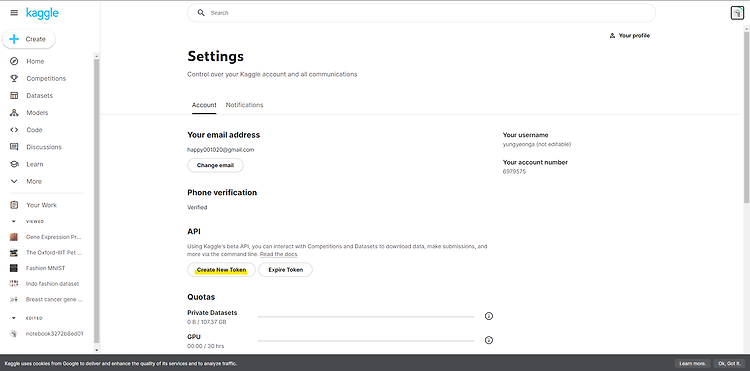
Task: Click the Discussions icon in sidebar
Action: (14, 147)
